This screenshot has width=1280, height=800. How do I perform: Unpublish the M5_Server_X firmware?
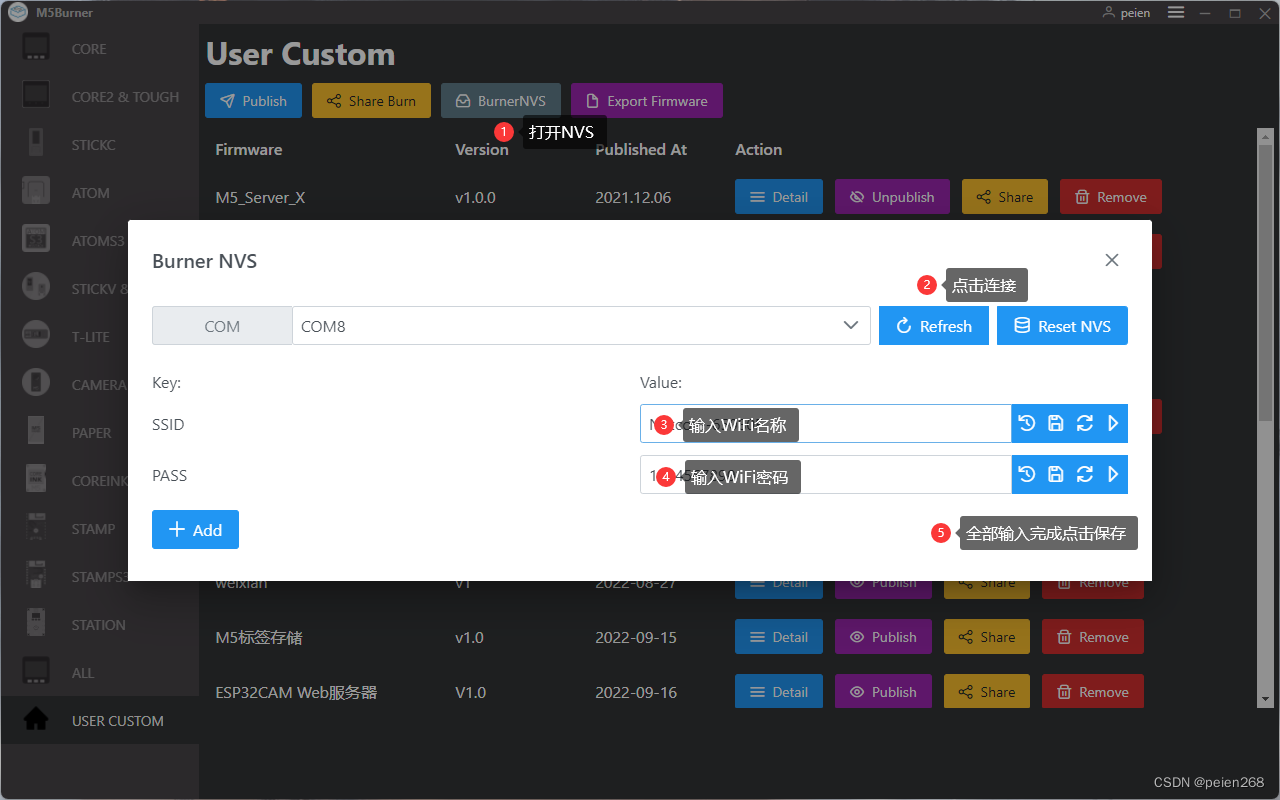click(x=892, y=197)
